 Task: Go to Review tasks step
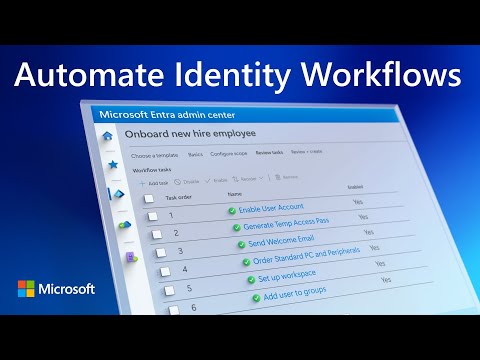269,152
